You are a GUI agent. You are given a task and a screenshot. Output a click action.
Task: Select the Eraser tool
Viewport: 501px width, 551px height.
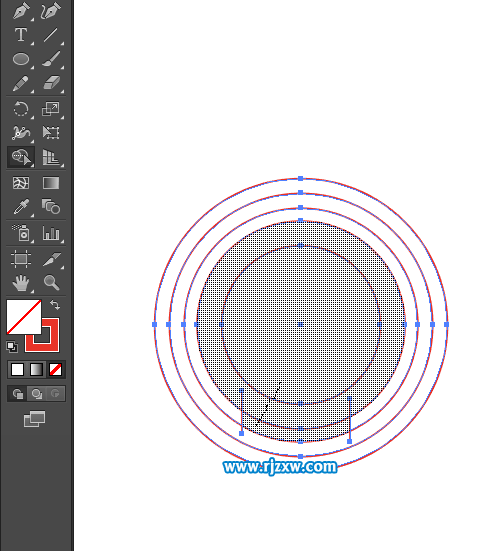click(51, 84)
